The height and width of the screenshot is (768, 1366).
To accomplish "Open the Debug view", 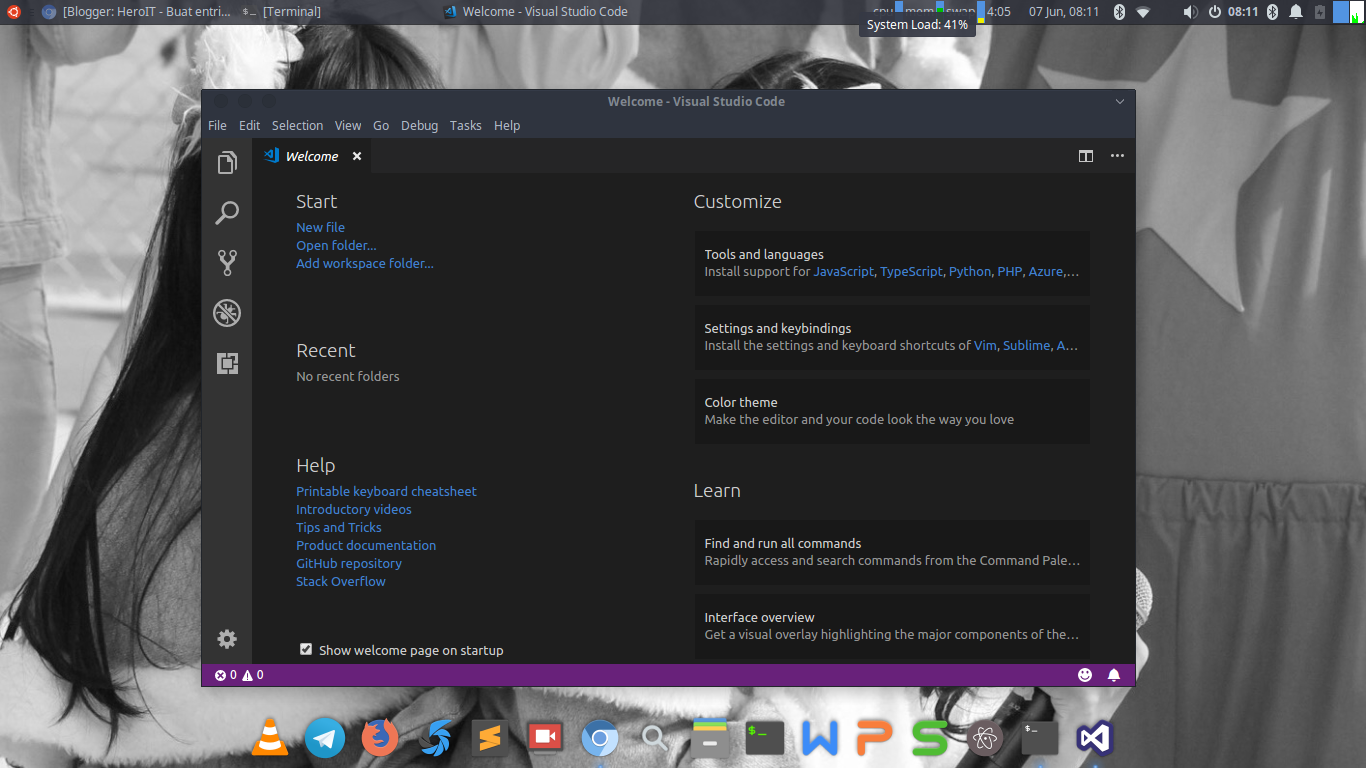I will (227, 313).
